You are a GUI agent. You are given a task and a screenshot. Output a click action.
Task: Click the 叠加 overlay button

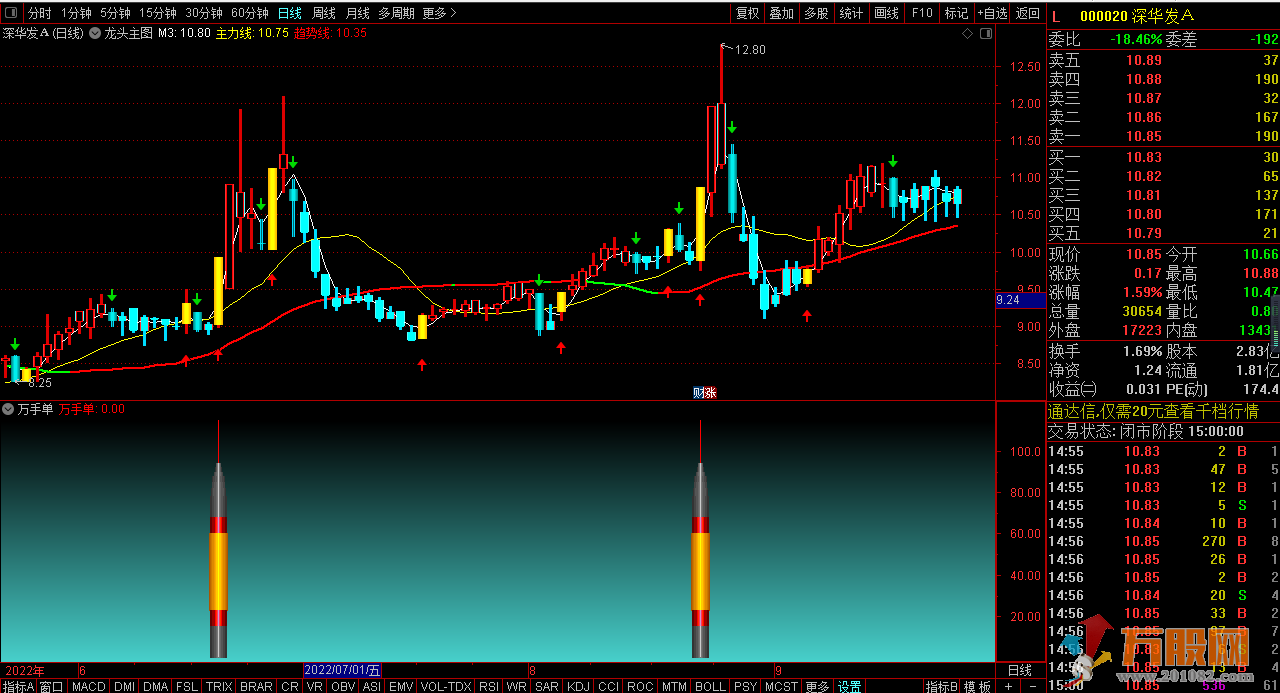[x=781, y=13]
